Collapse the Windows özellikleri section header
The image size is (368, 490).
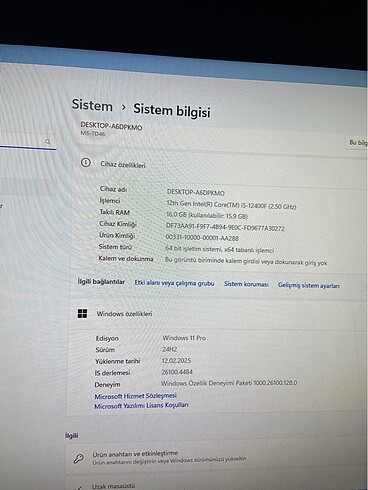click(x=218, y=314)
